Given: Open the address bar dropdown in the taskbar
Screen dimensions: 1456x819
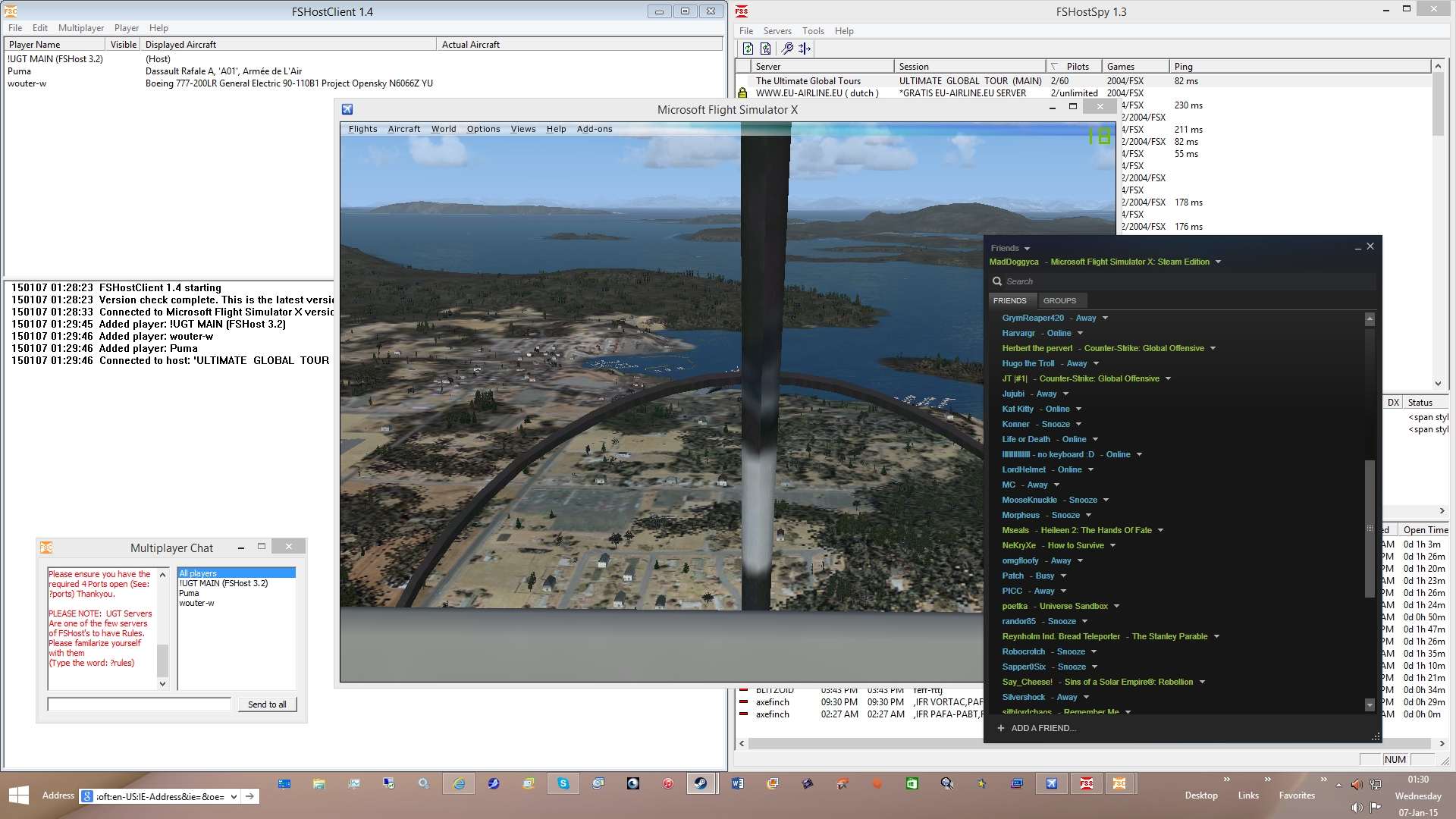Looking at the screenshot, I should coord(234,796).
